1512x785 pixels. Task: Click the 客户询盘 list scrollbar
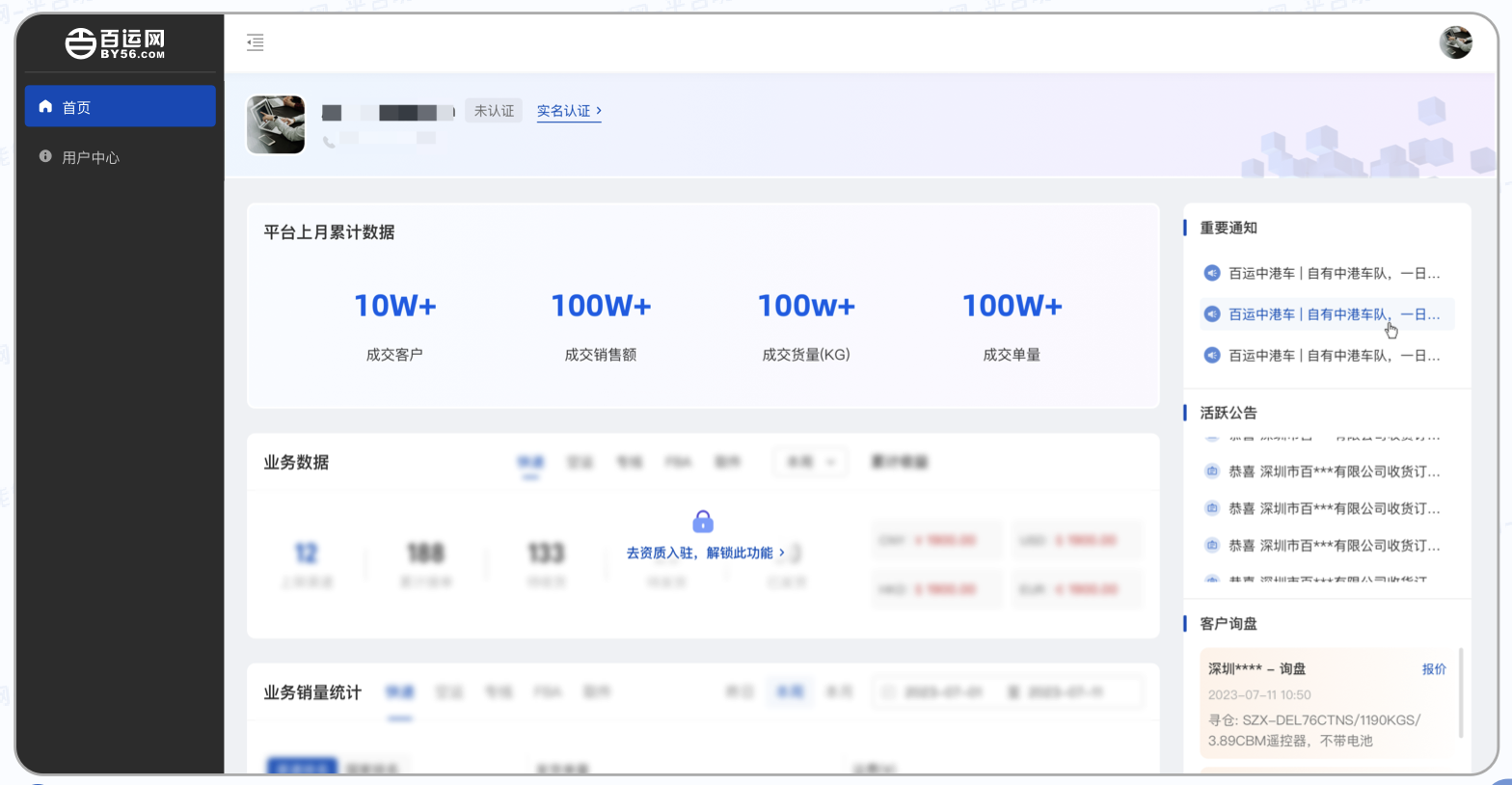pos(1461,692)
